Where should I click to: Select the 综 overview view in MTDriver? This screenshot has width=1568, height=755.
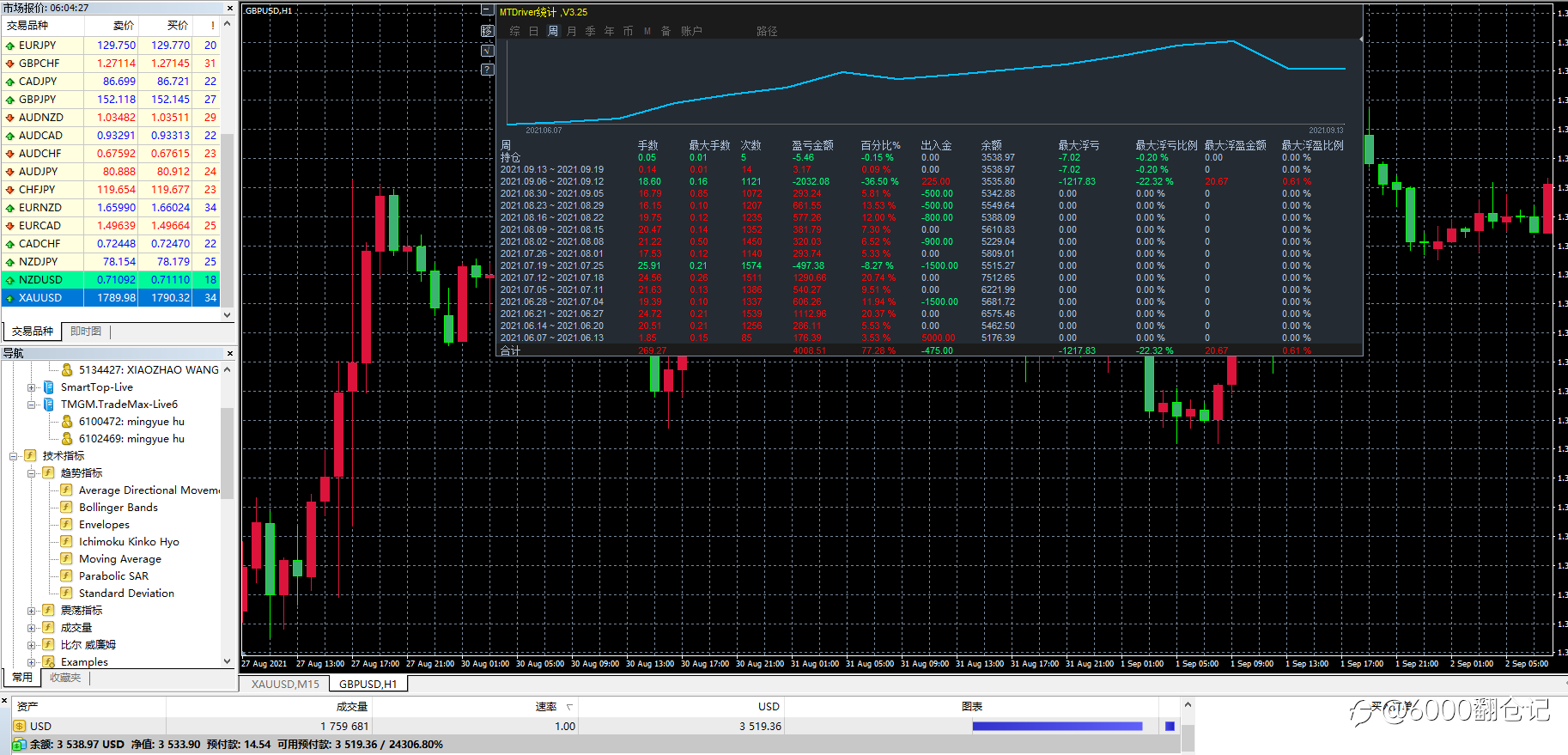click(515, 31)
